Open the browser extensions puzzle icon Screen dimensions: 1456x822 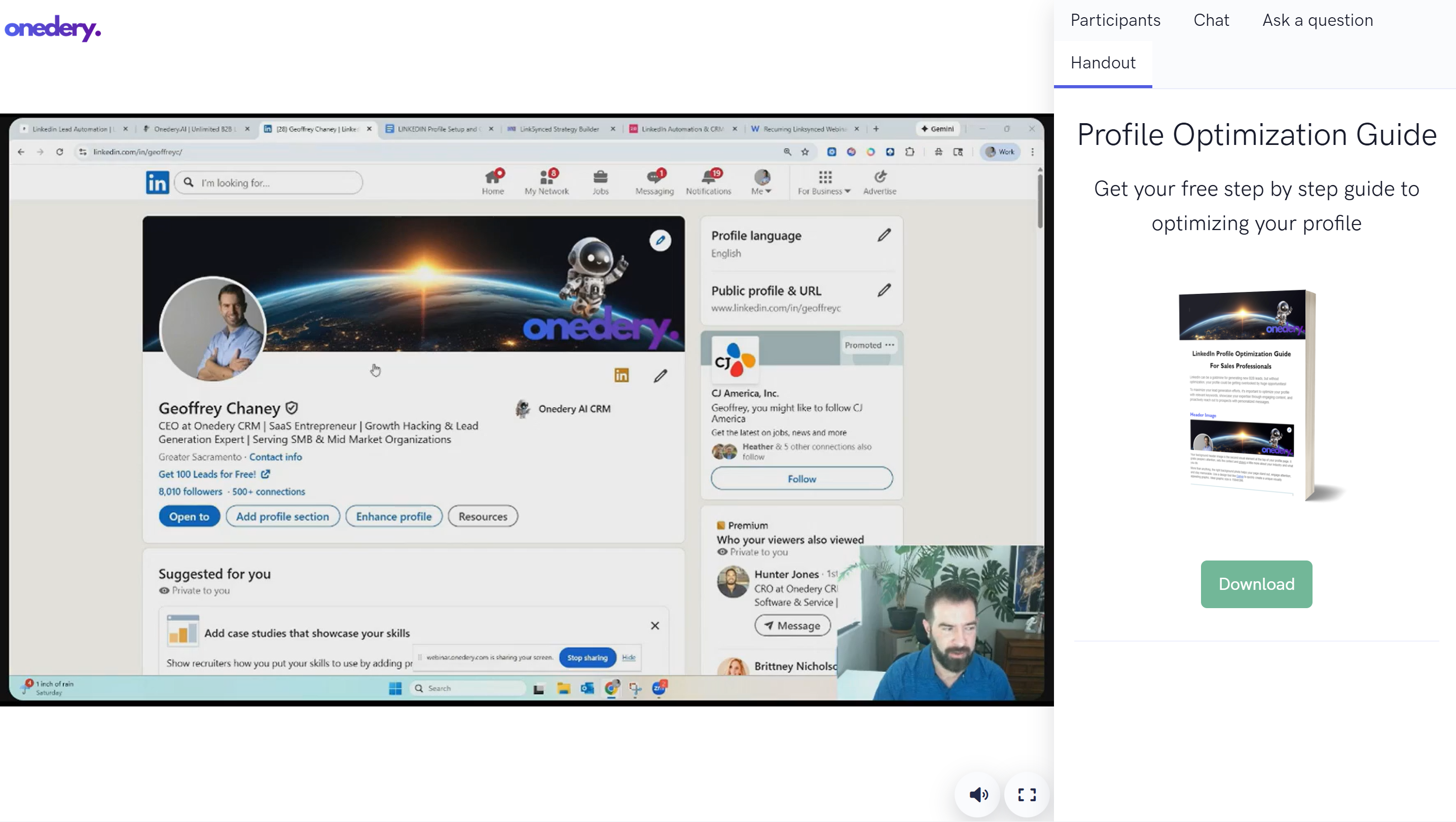tap(909, 152)
